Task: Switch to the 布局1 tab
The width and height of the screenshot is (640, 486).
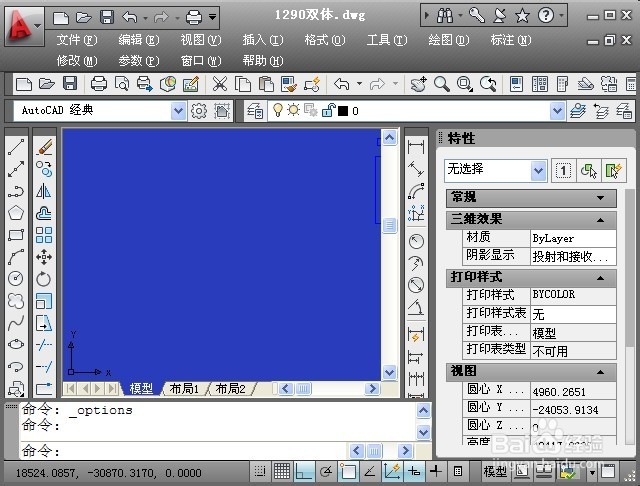Action: tap(184, 389)
